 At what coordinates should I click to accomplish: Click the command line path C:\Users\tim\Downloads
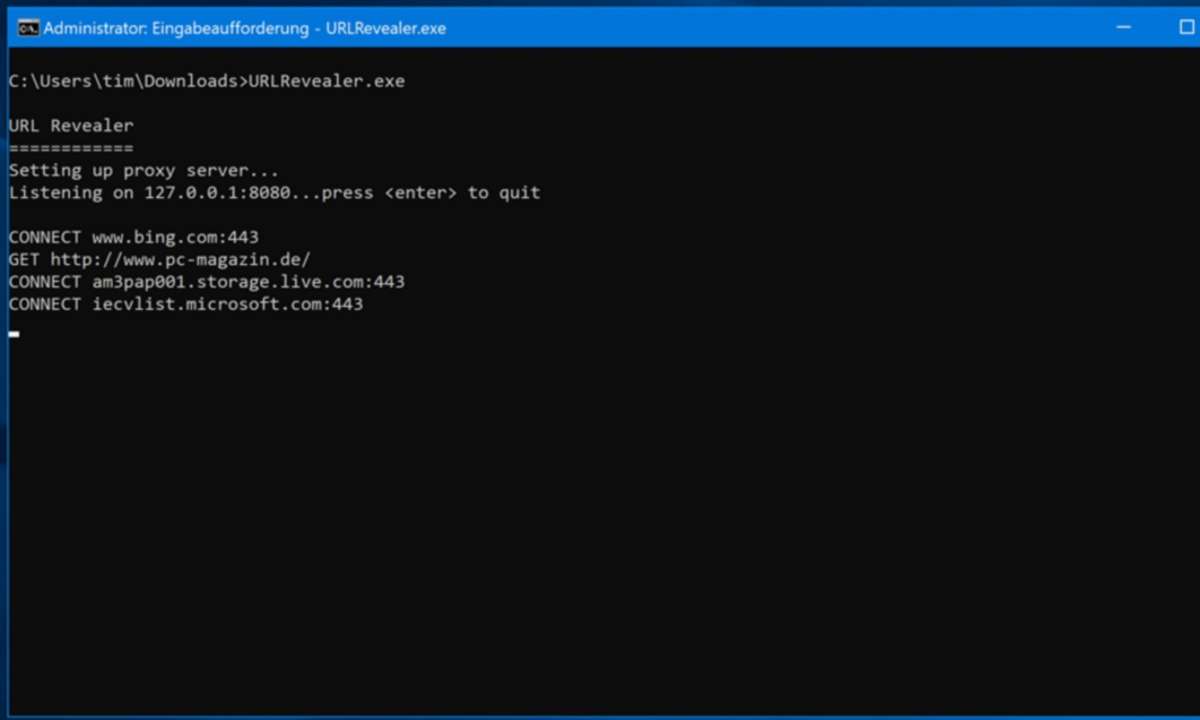point(123,81)
